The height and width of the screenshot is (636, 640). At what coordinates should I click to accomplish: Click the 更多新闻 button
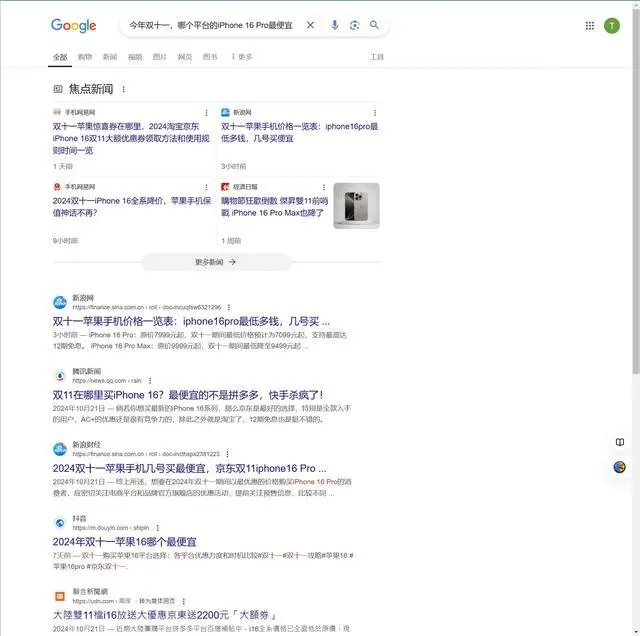216,262
